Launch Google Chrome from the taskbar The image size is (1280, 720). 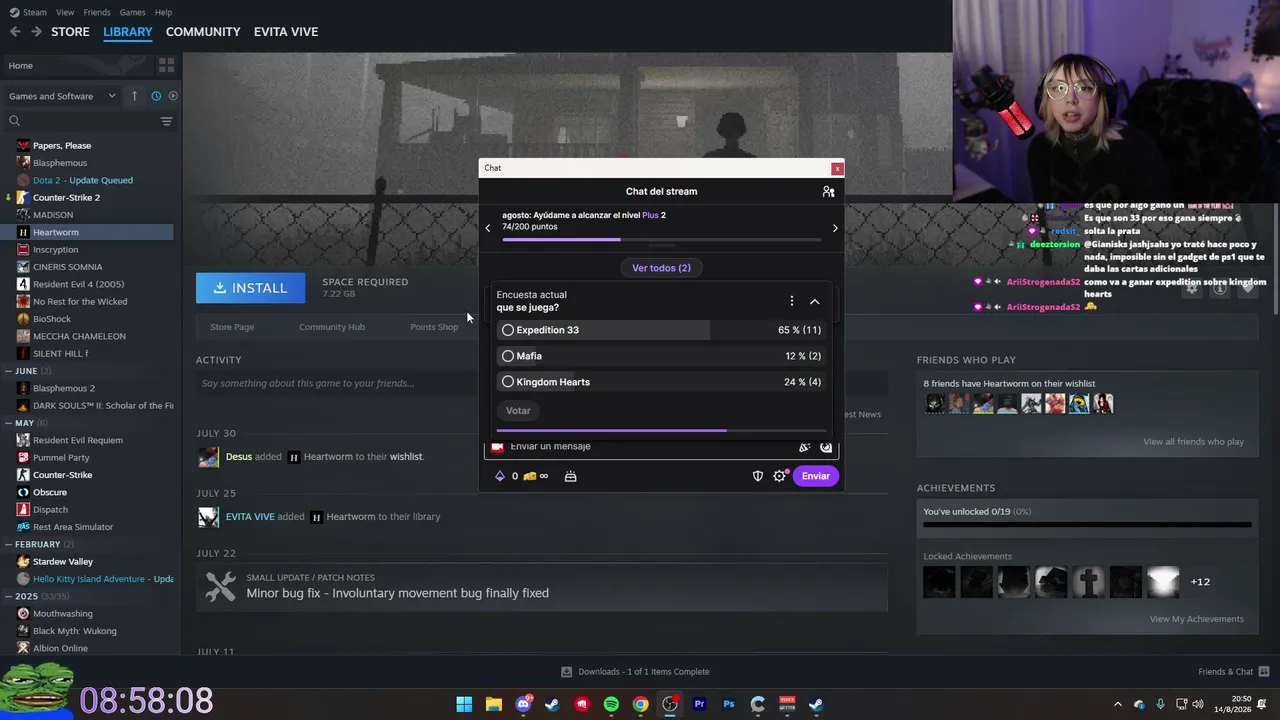coord(640,704)
